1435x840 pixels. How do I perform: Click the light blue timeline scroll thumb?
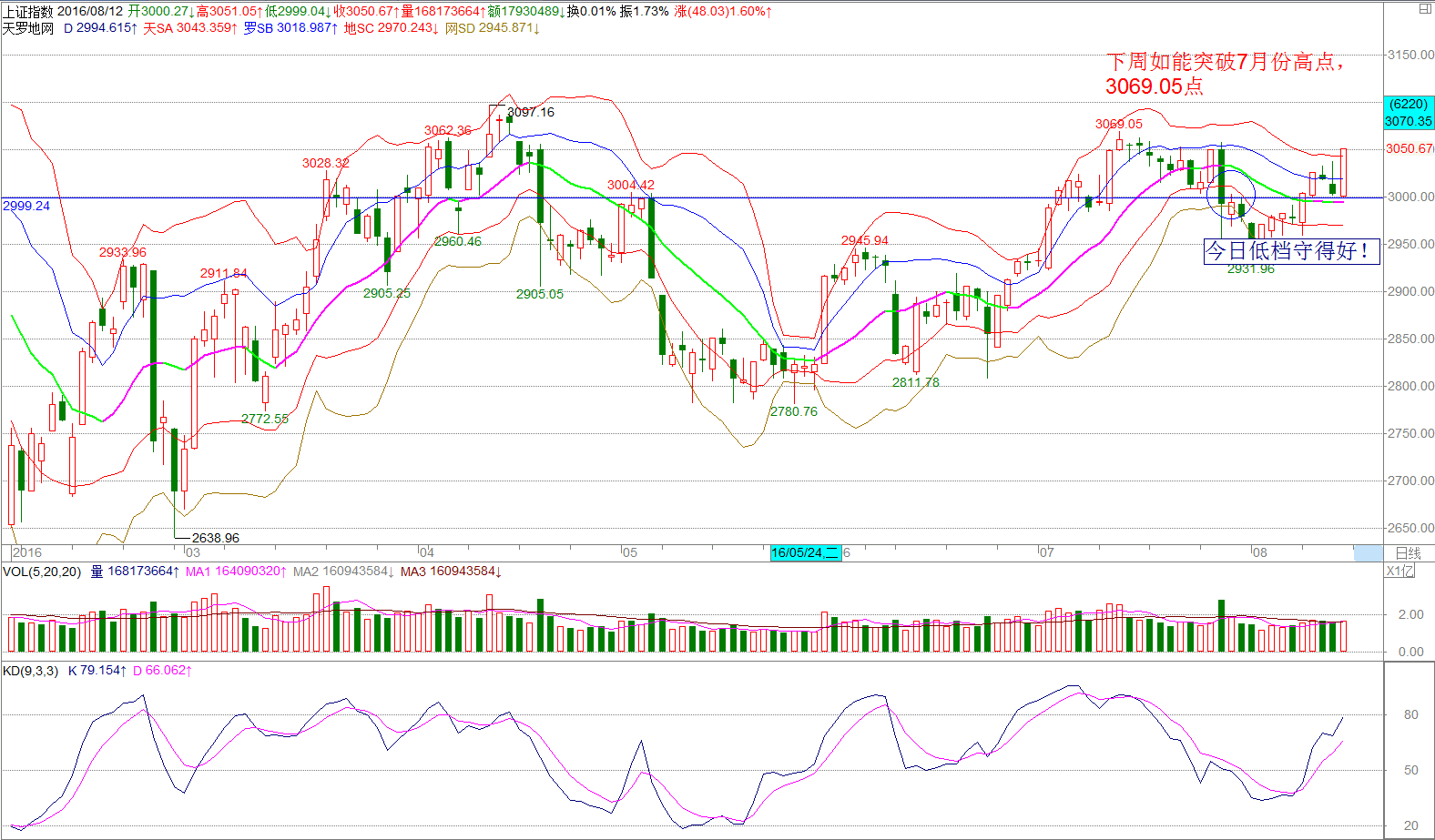(x=1368, y=552)
